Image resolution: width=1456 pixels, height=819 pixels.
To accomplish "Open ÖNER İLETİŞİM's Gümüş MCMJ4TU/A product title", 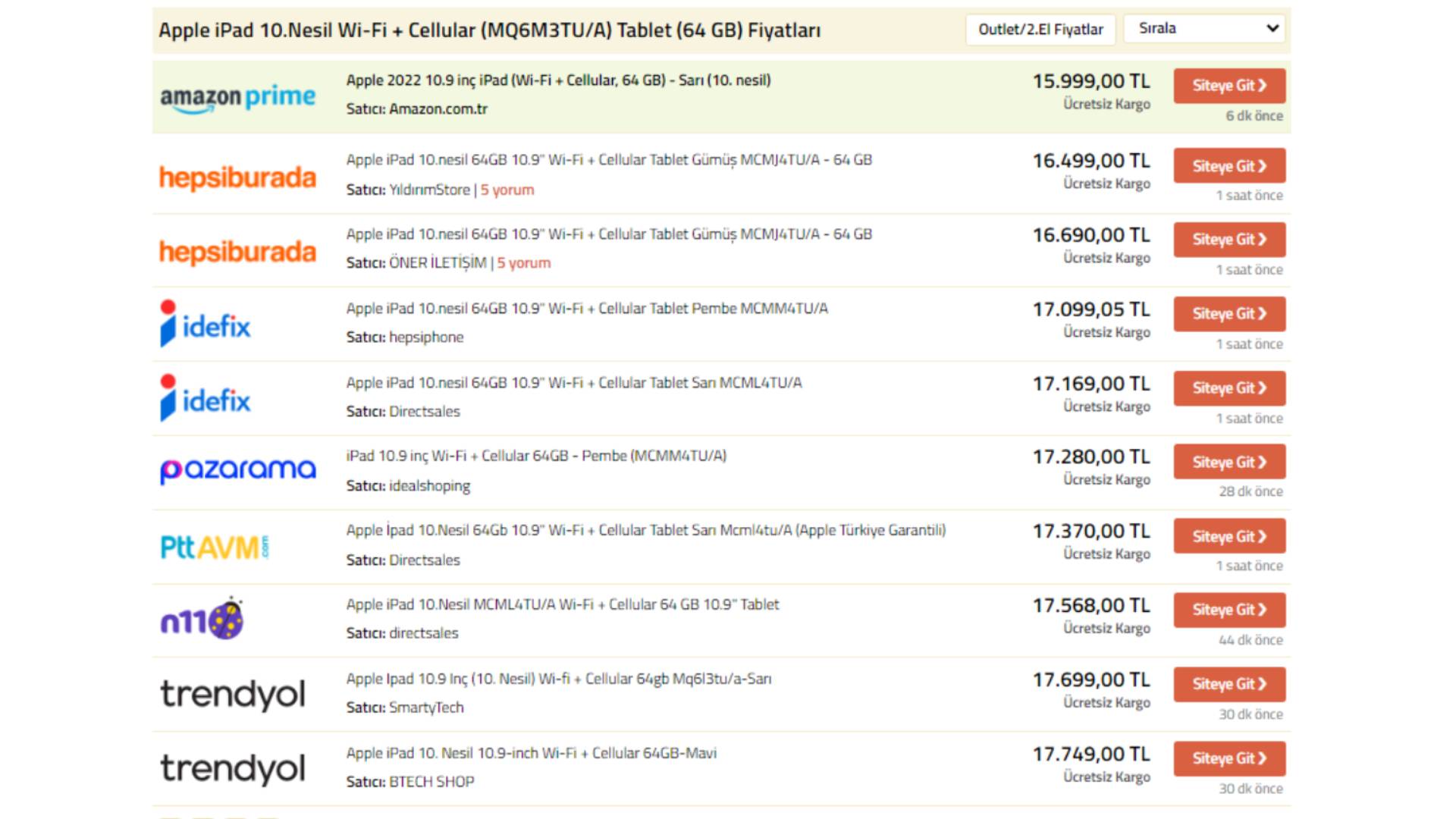I will 609,234.
